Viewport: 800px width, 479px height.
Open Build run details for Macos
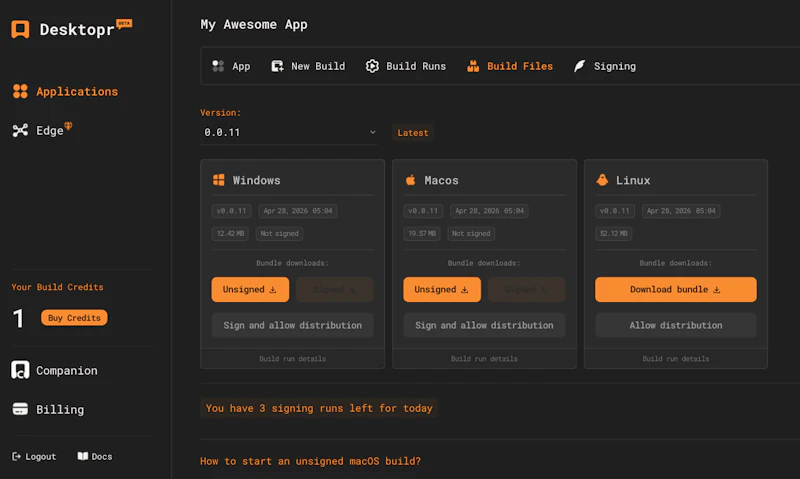[x=484, y=359]
